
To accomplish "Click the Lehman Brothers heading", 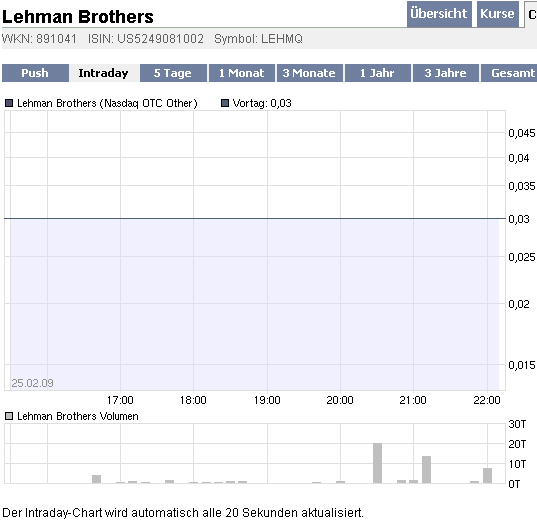I will point(78,17).
